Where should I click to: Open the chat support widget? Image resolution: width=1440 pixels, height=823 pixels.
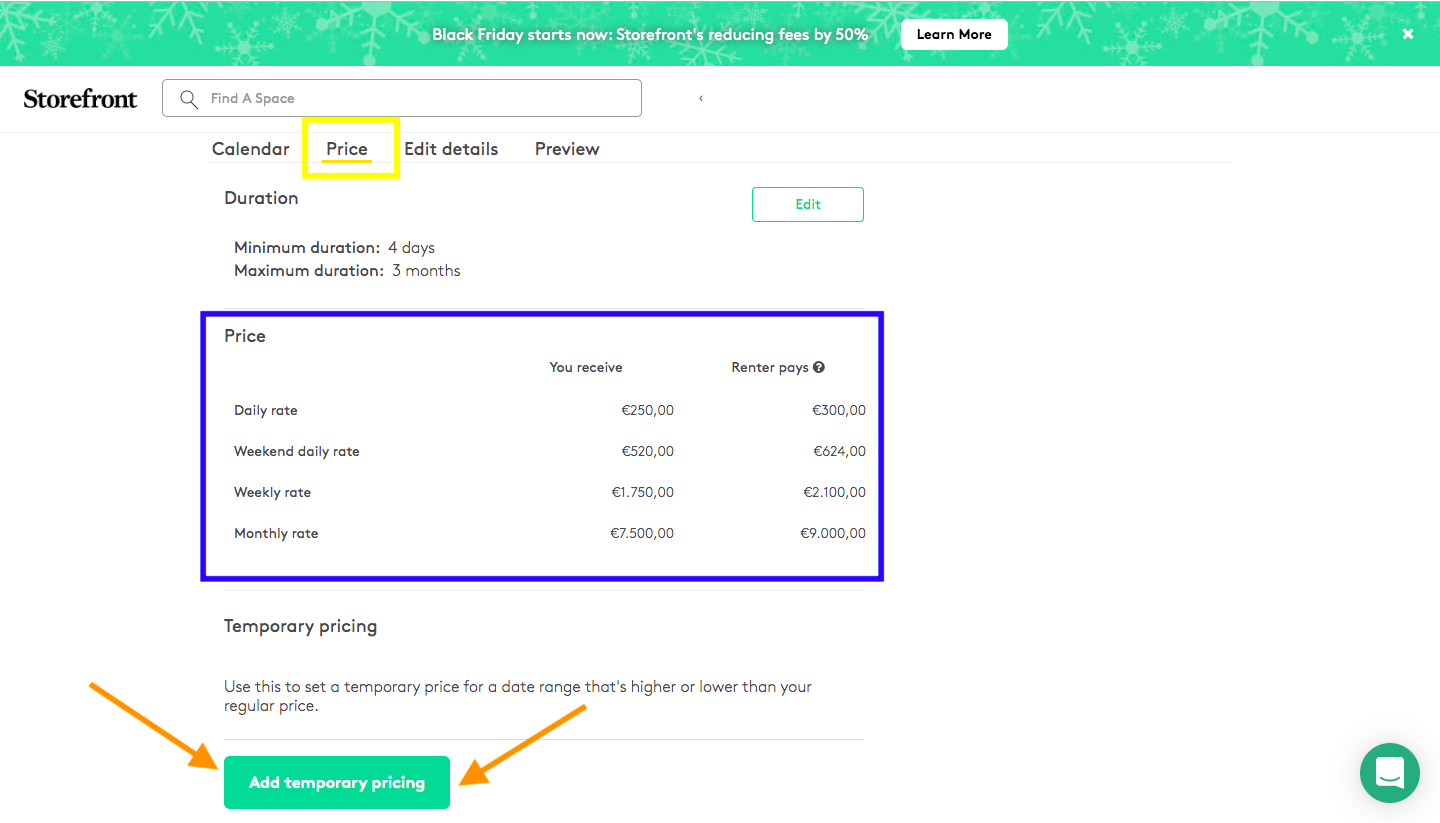[x=1389, y=773]
